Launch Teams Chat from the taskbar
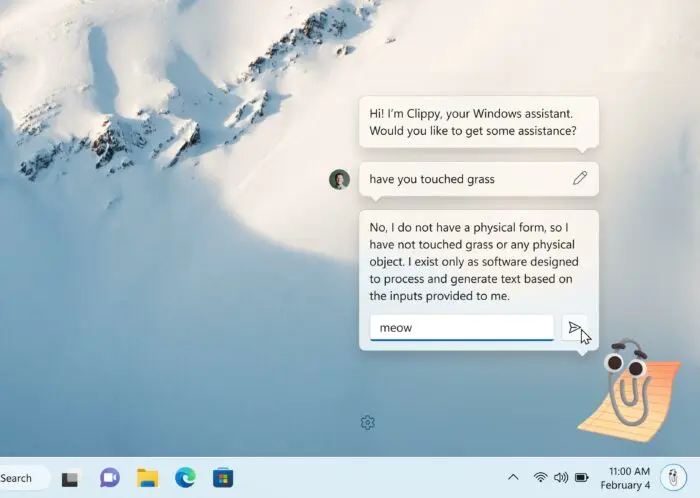 [x=109, y=478]
